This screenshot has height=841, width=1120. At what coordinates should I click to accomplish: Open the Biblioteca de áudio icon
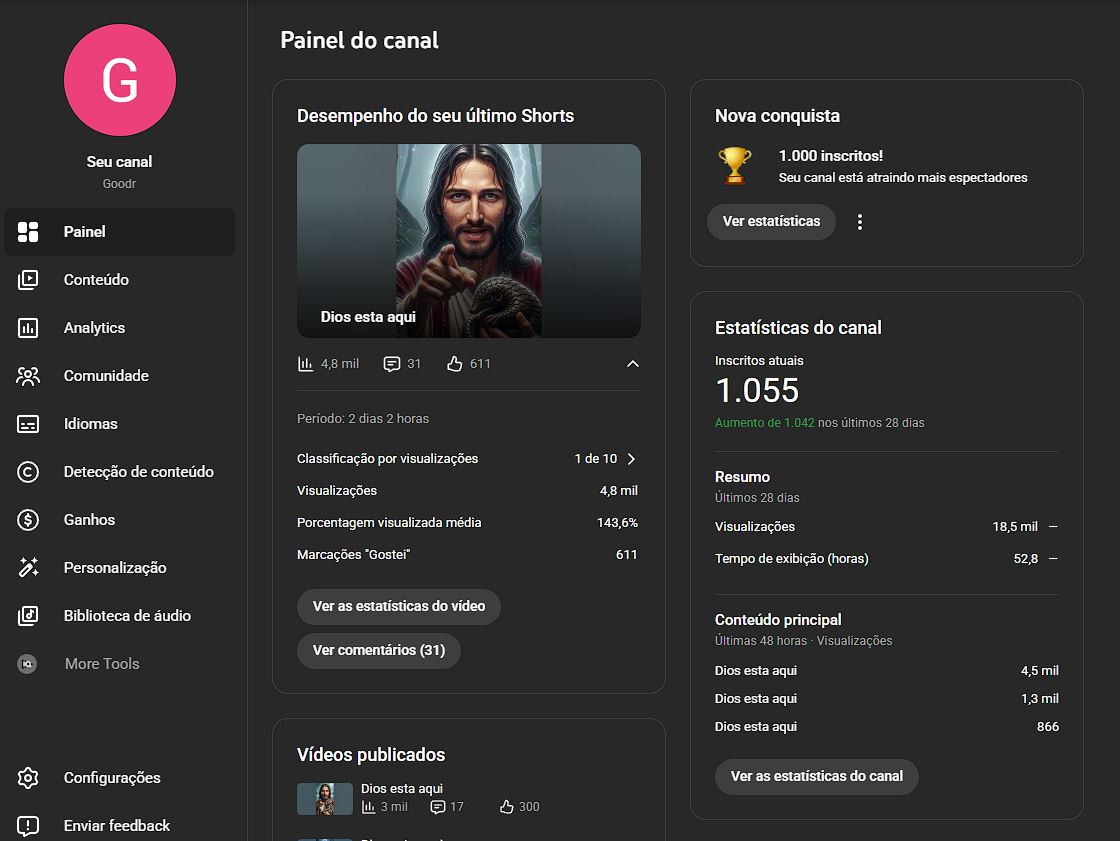(28, 616)
